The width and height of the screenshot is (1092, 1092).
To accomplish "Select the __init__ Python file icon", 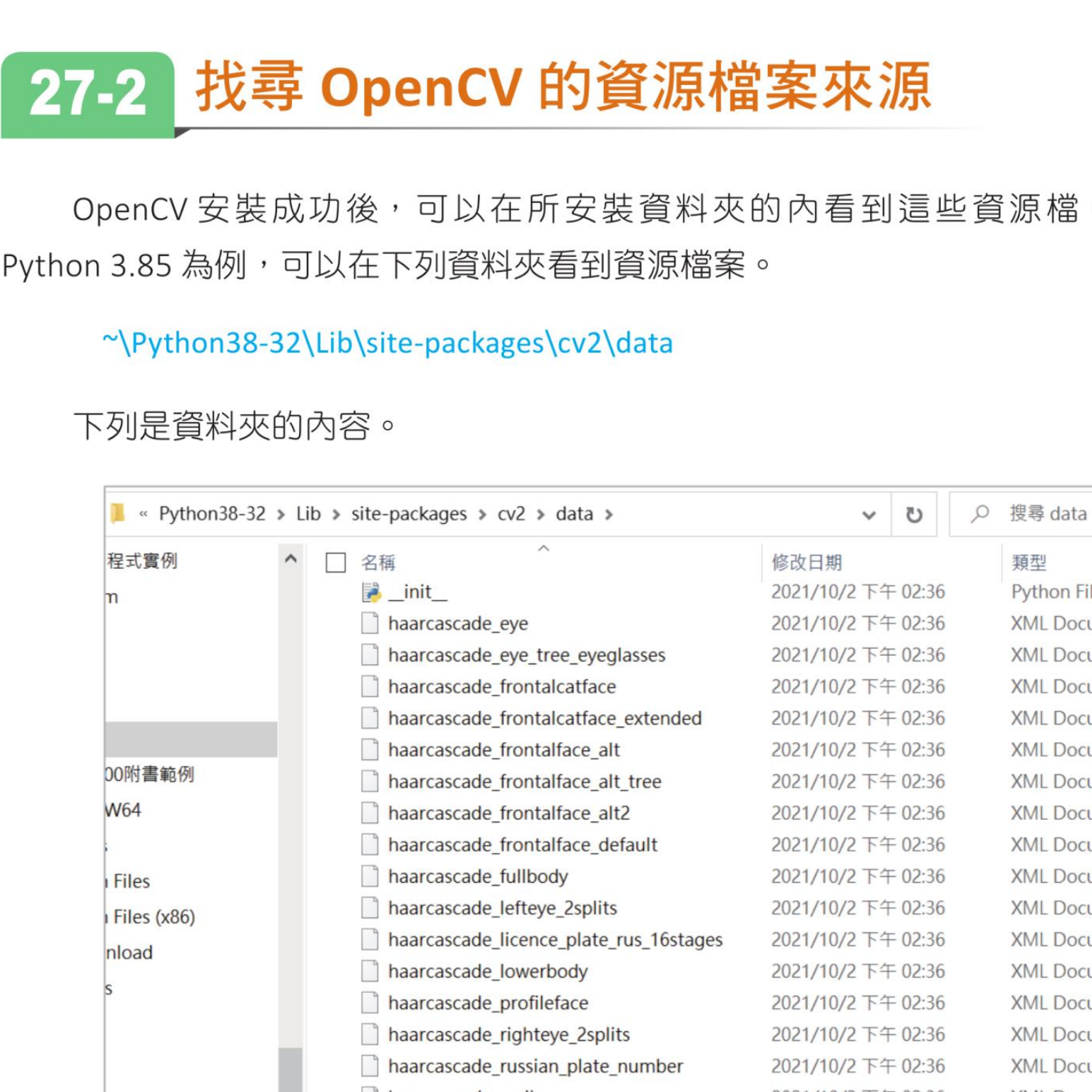I will [x=370, y=592].
